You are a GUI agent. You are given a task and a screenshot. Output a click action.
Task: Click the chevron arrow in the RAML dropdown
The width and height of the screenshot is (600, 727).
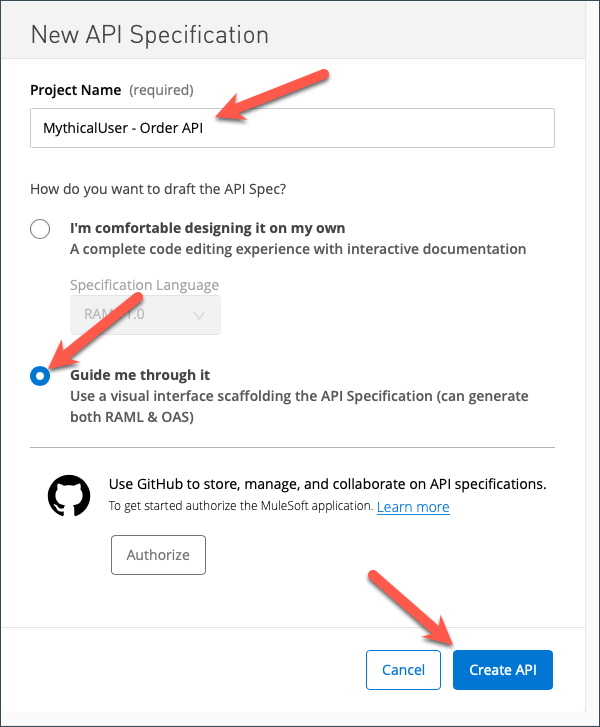click(x=199, y=316)
